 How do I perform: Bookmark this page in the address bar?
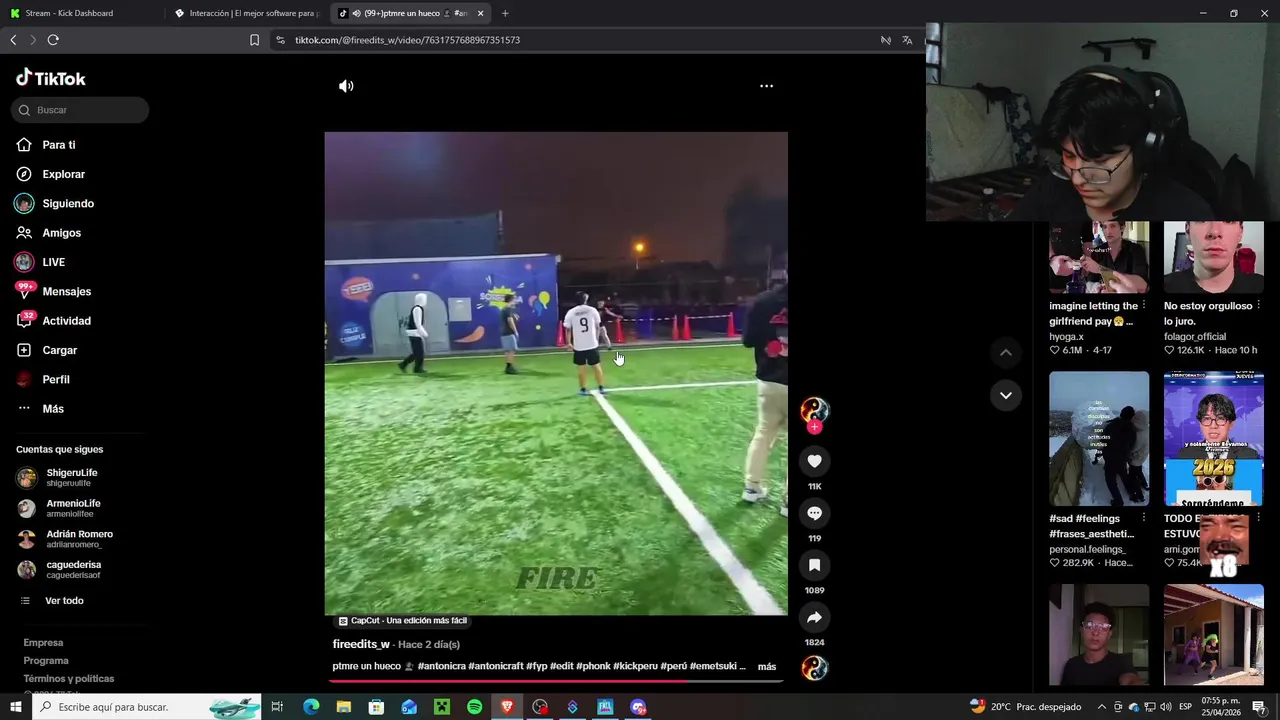[254, 40]
